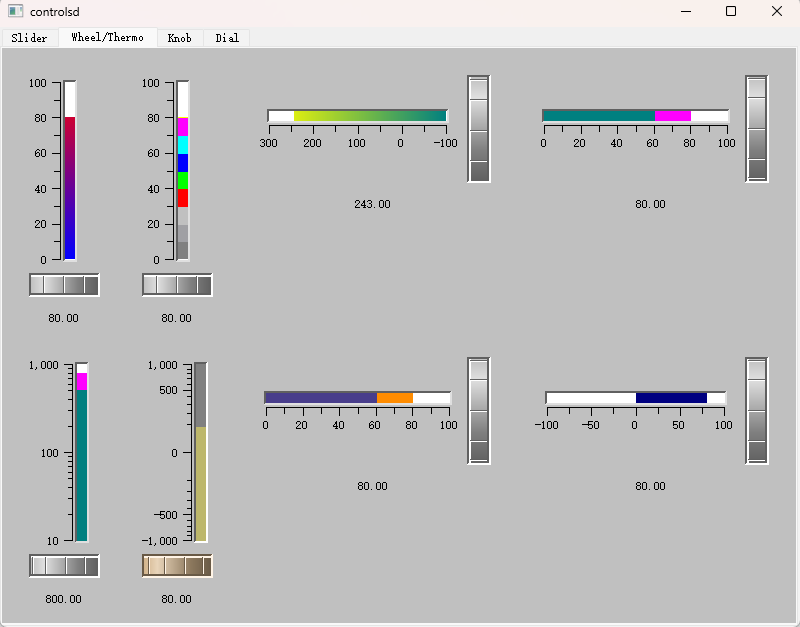
Task: Click wheel under red-blue gradient thermometer
Action: click(64, 285)
